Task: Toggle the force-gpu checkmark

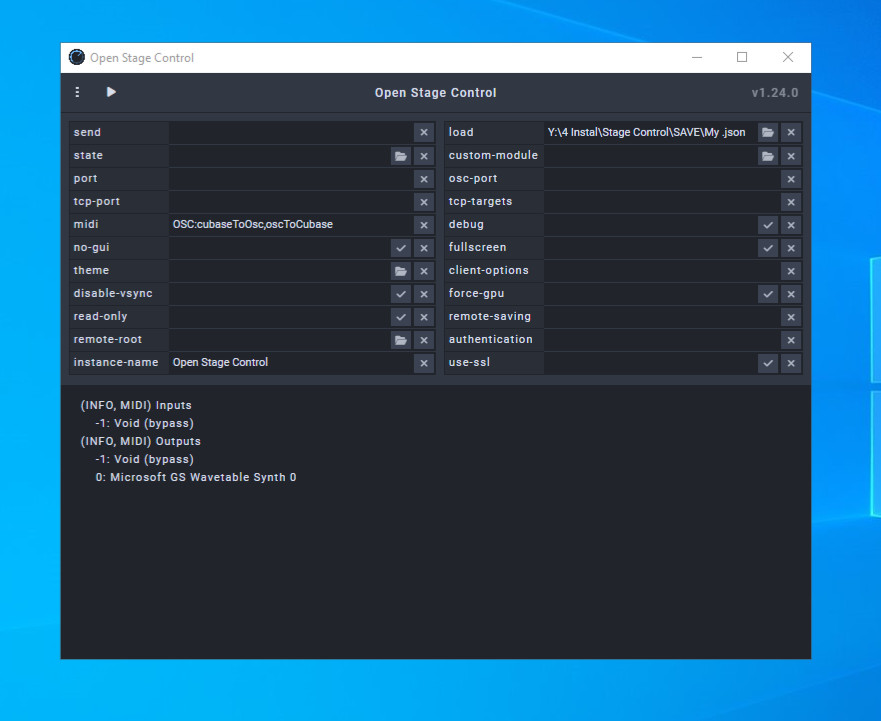Action: coord(768,294)
